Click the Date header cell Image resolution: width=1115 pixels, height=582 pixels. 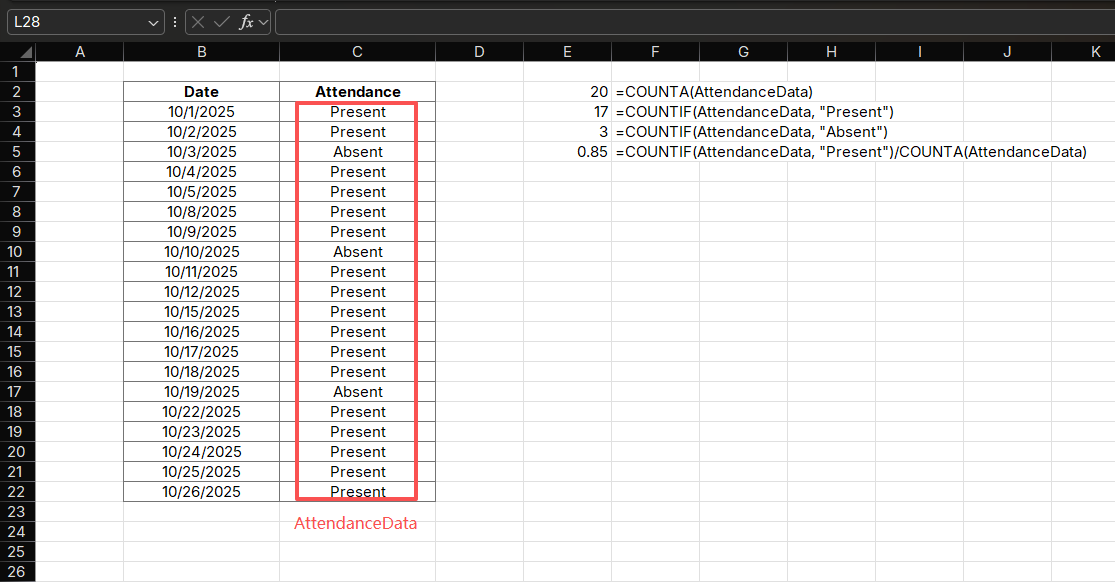point(201,92)
